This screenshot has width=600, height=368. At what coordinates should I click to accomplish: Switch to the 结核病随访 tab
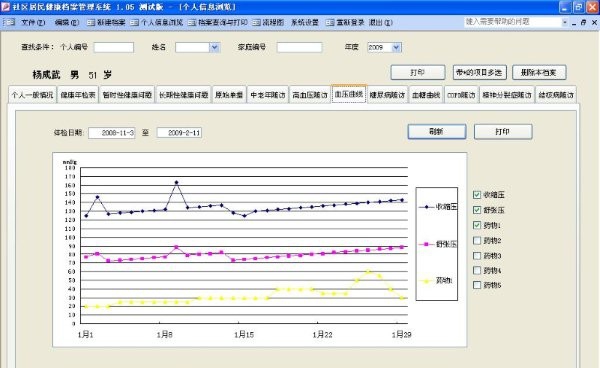pos(556,95)
